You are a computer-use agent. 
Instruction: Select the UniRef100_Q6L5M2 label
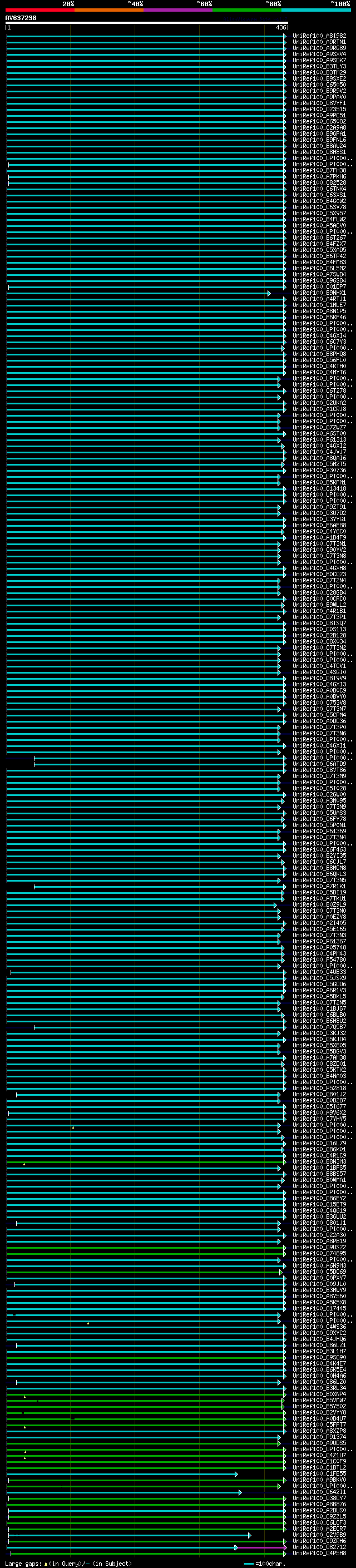coord(319,269)
